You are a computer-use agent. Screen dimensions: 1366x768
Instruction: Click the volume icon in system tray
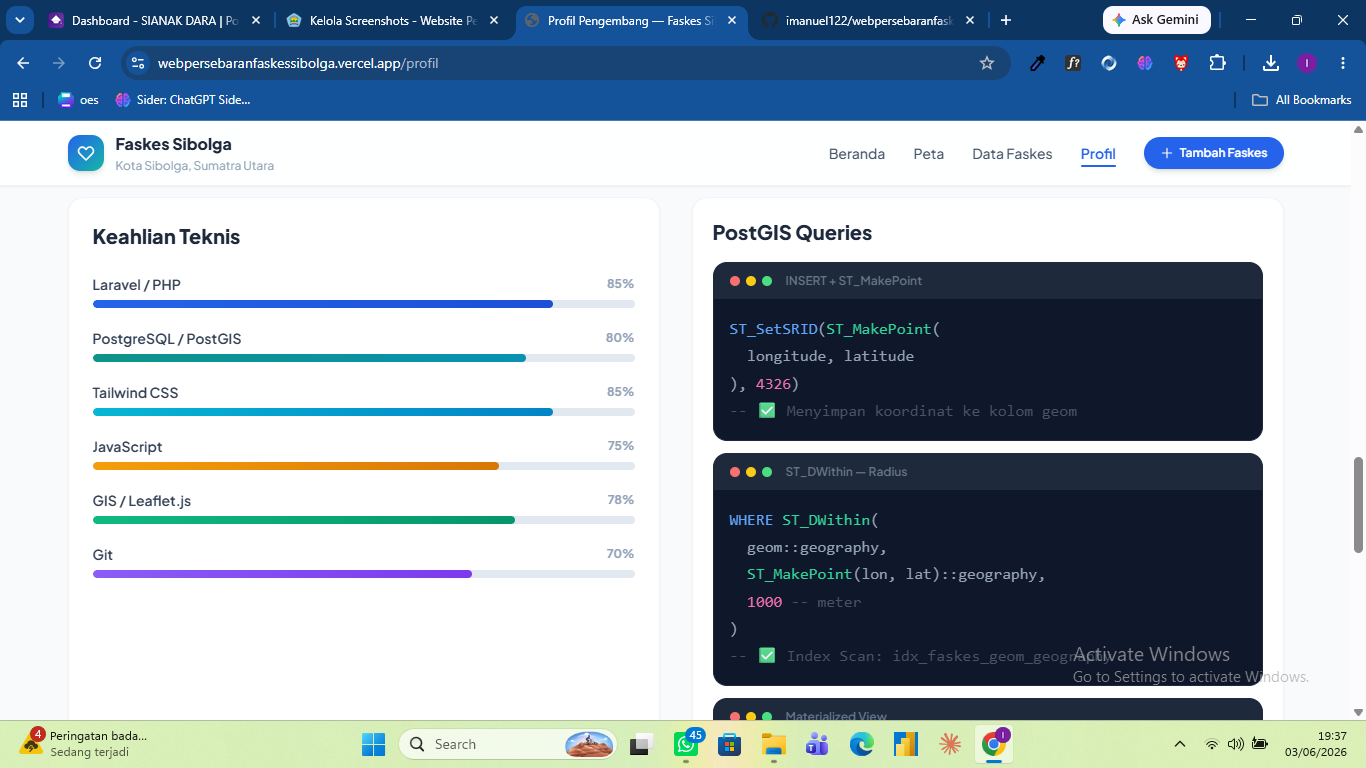(x=1235, y=744)
